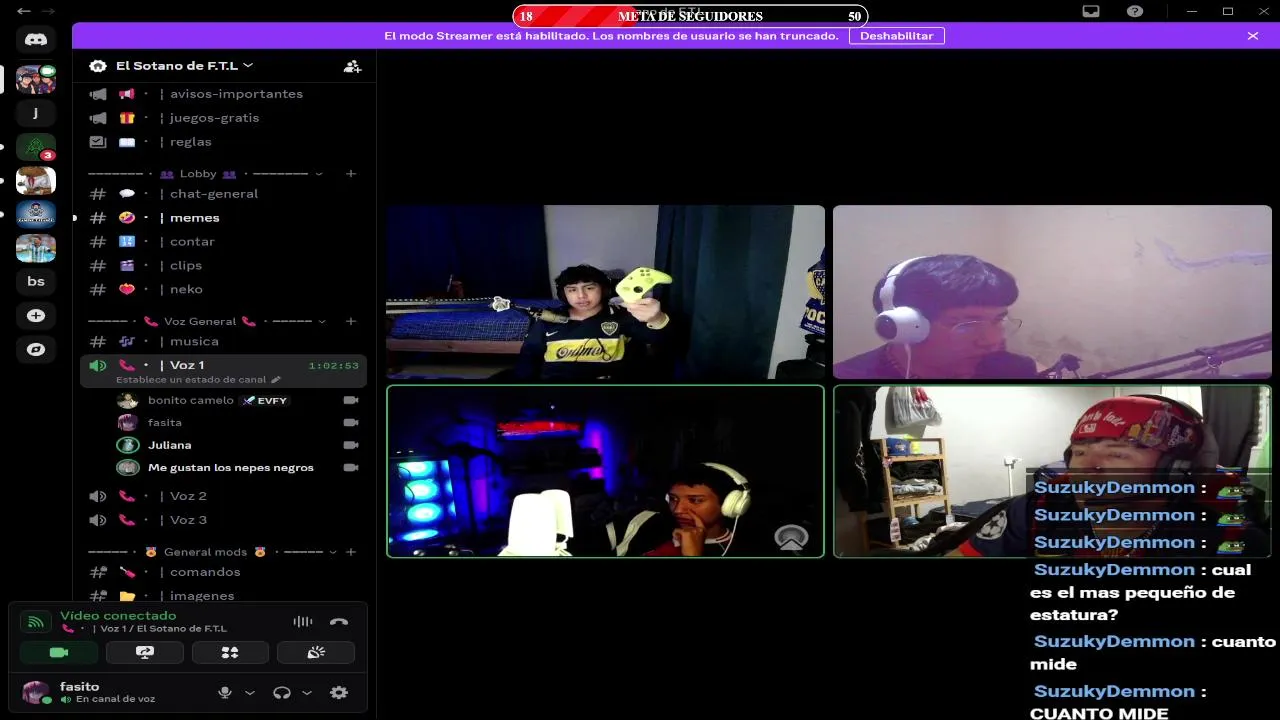The image size is (1280, 720).
Task: Create a channel in Voz General category
Action: [x=351, y=322]
